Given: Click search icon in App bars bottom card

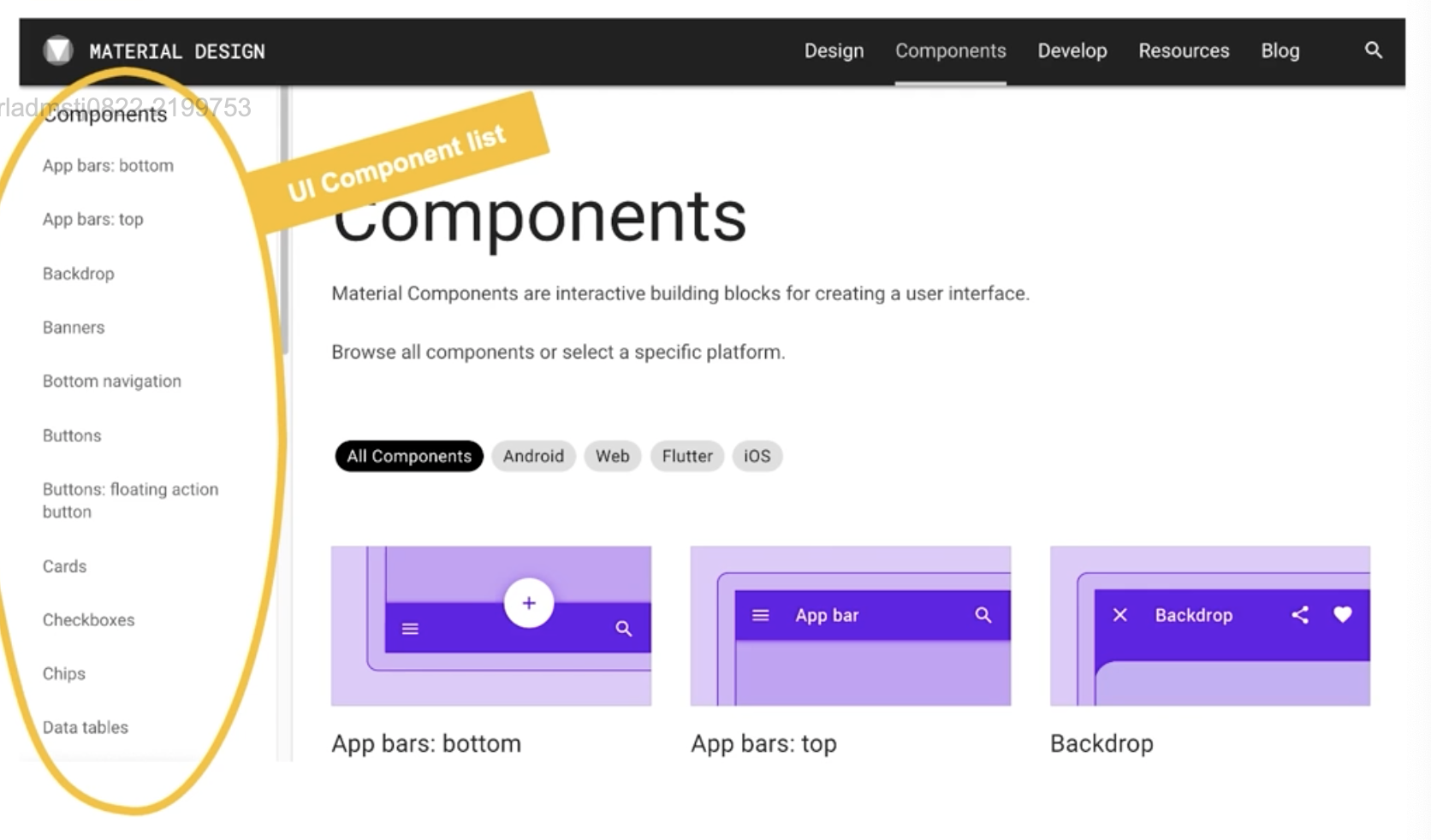Looking at the screenshot, I should click(624, 629).
